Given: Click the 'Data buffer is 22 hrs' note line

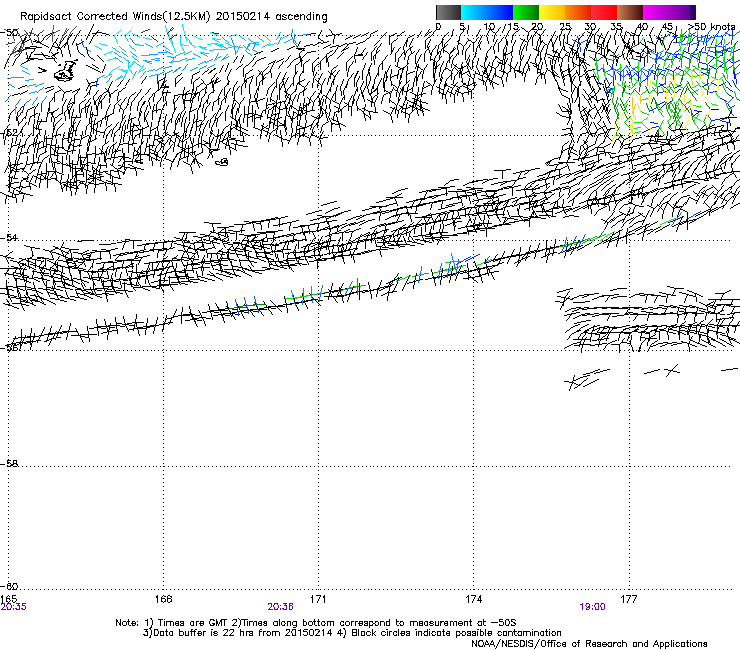Looking at the screenshot, I should pyautogui.click(x=352, y=633).
